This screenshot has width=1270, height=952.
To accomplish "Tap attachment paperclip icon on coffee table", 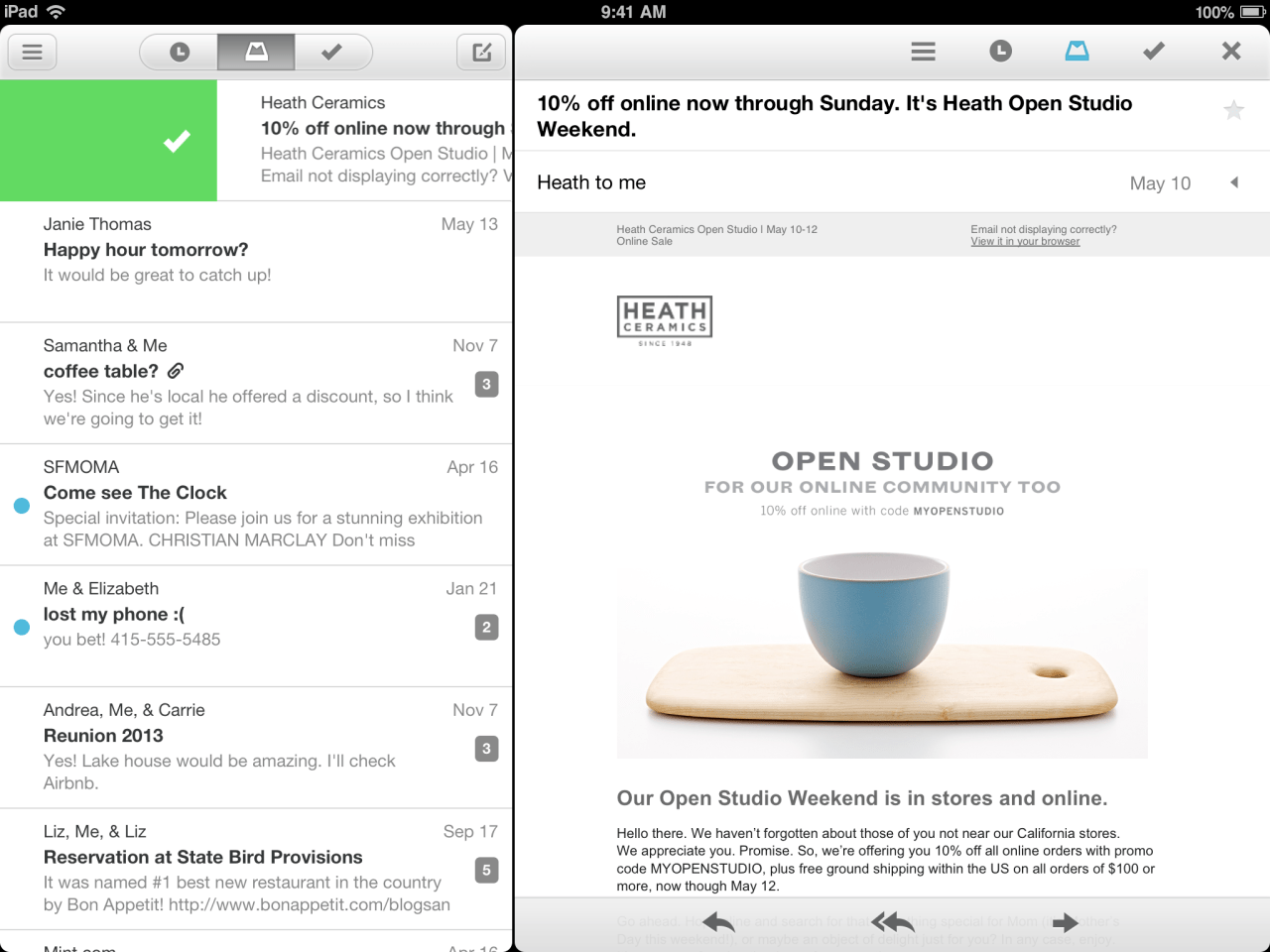I will (x=176, y=371).
